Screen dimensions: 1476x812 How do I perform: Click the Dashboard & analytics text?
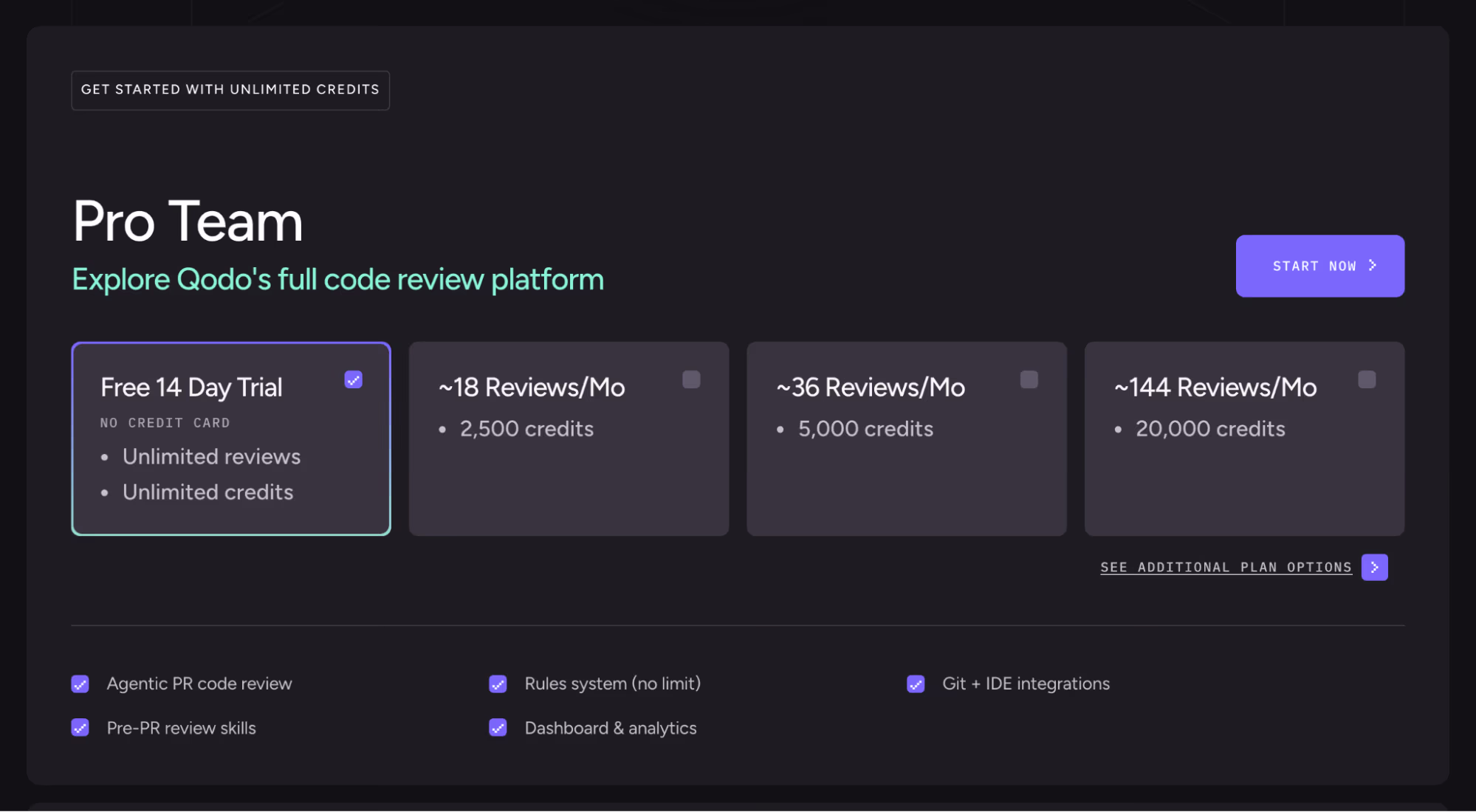[610, 728]
